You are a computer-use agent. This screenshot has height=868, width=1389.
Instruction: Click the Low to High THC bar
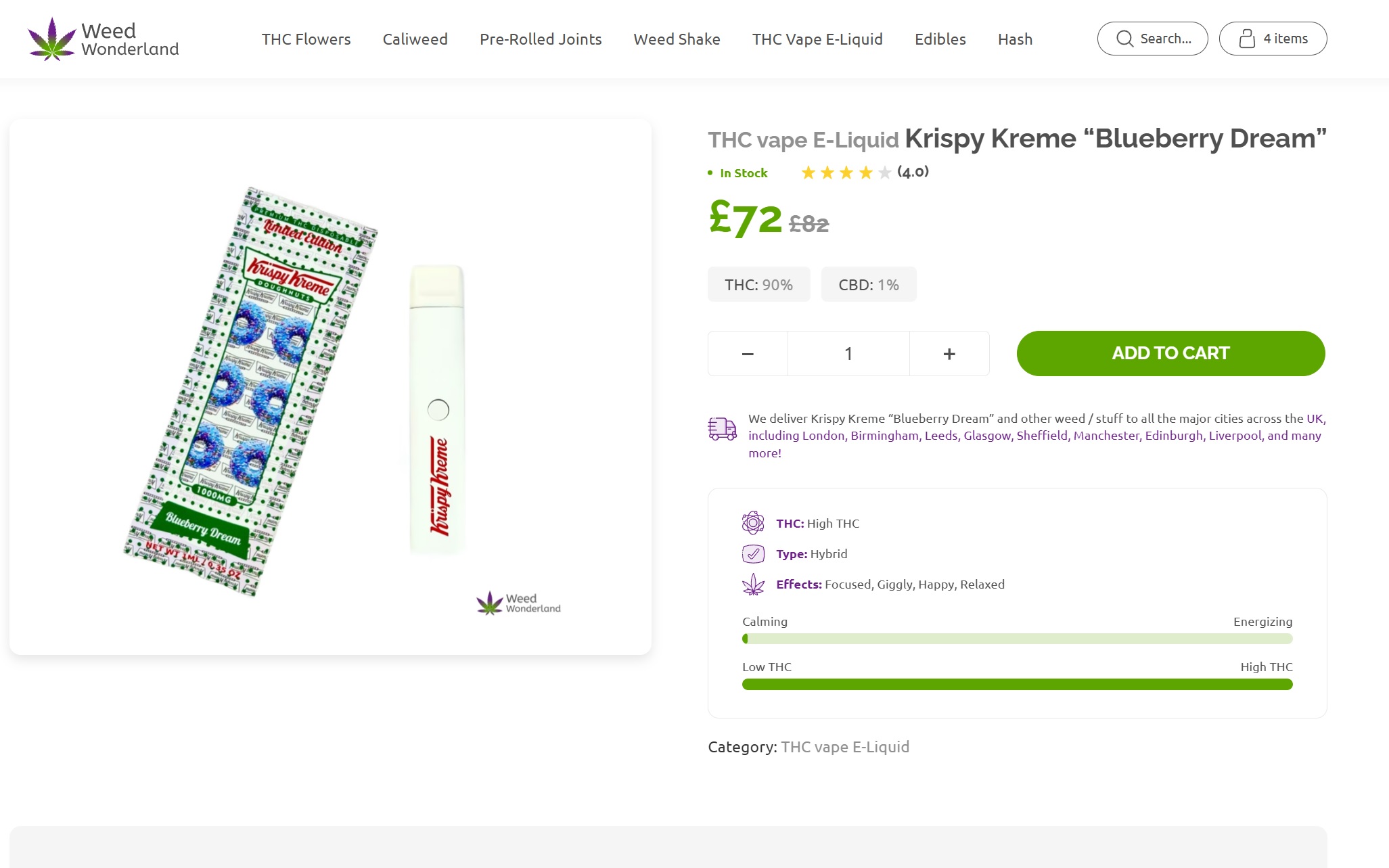1017,684
